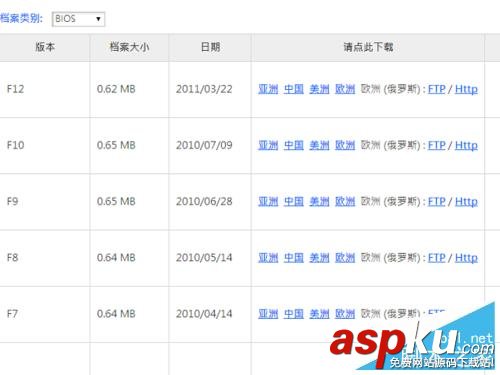
Task: Click the 欧洲 link in F8 row
Action: [x=345, y=258]
